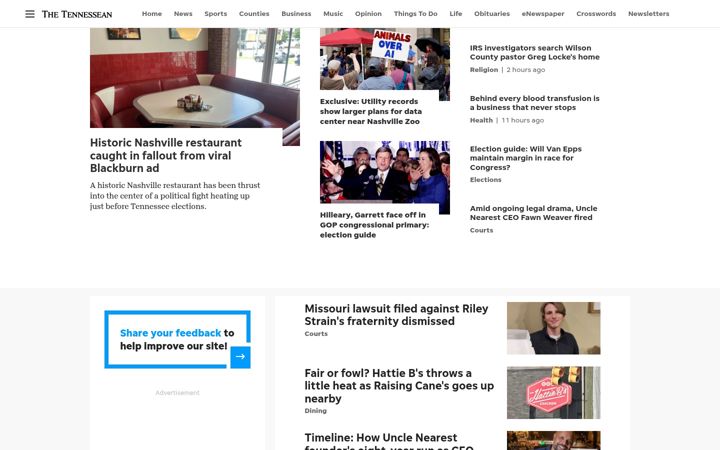Open the hamburger menu icon

tap(30, 14)
